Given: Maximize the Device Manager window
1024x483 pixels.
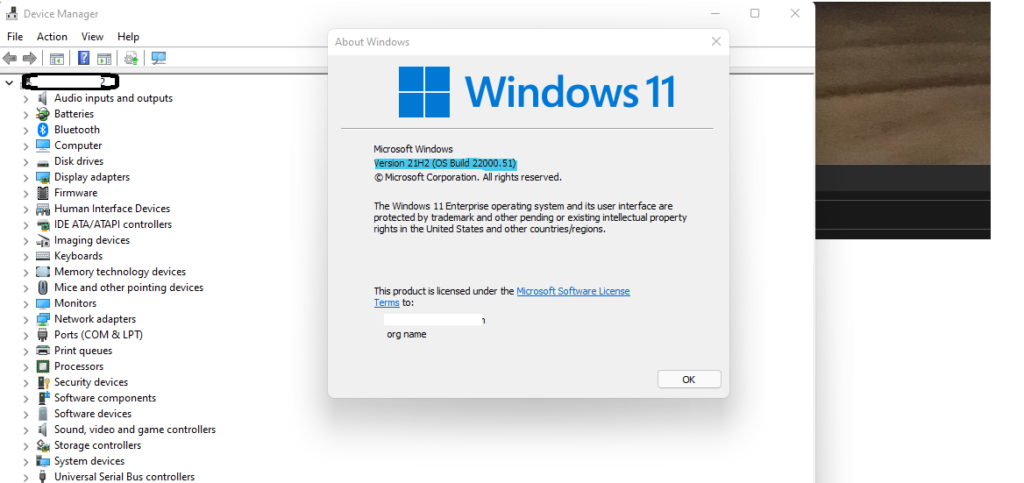Looking at the screenshot, I should (x=754, y=13).
